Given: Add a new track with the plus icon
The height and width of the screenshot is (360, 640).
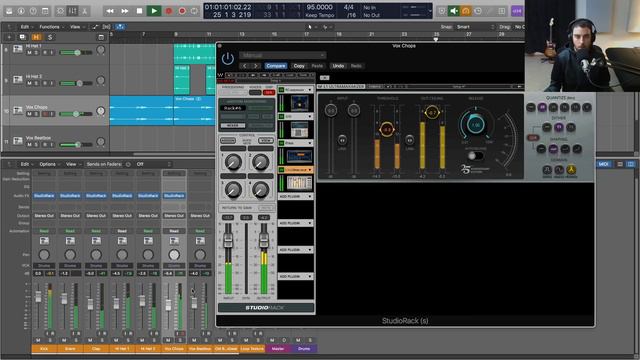Looking at the screenshot, I should tap(9, 37).
